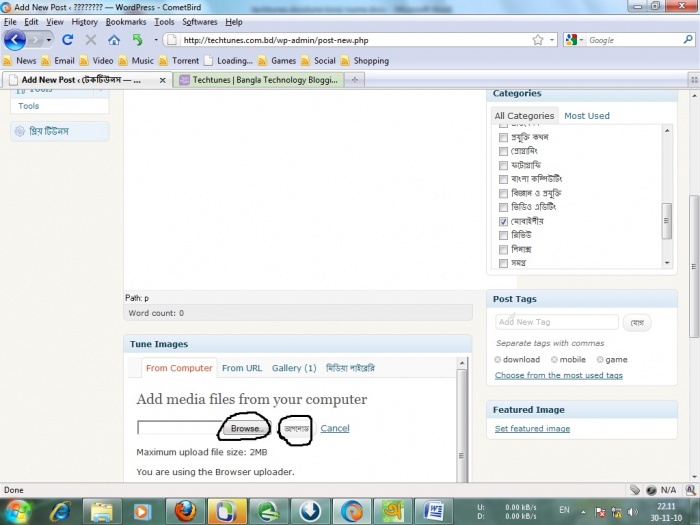This screenshot has width=700, height=525.
Task: Reload the page with the Refresh icon
Action: pos(67,40)
